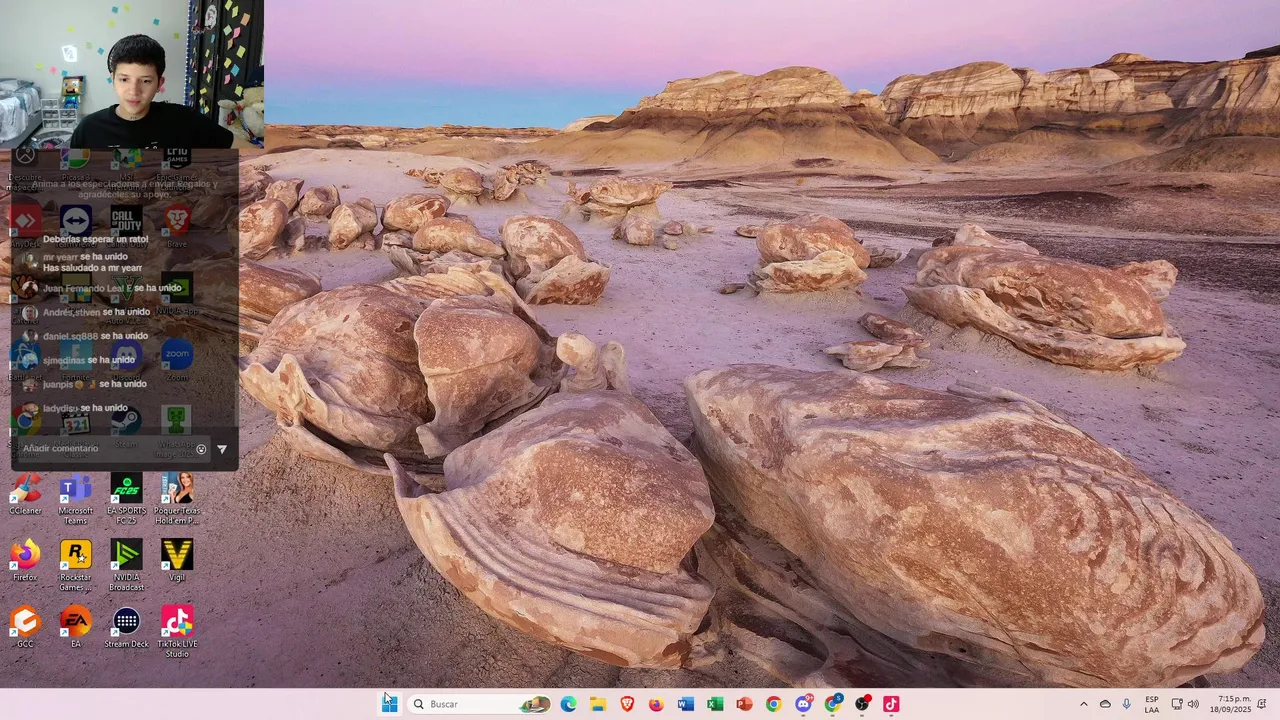Select the Microsoft Teams desktop shortcut
1280x720 pixels.
75,499
